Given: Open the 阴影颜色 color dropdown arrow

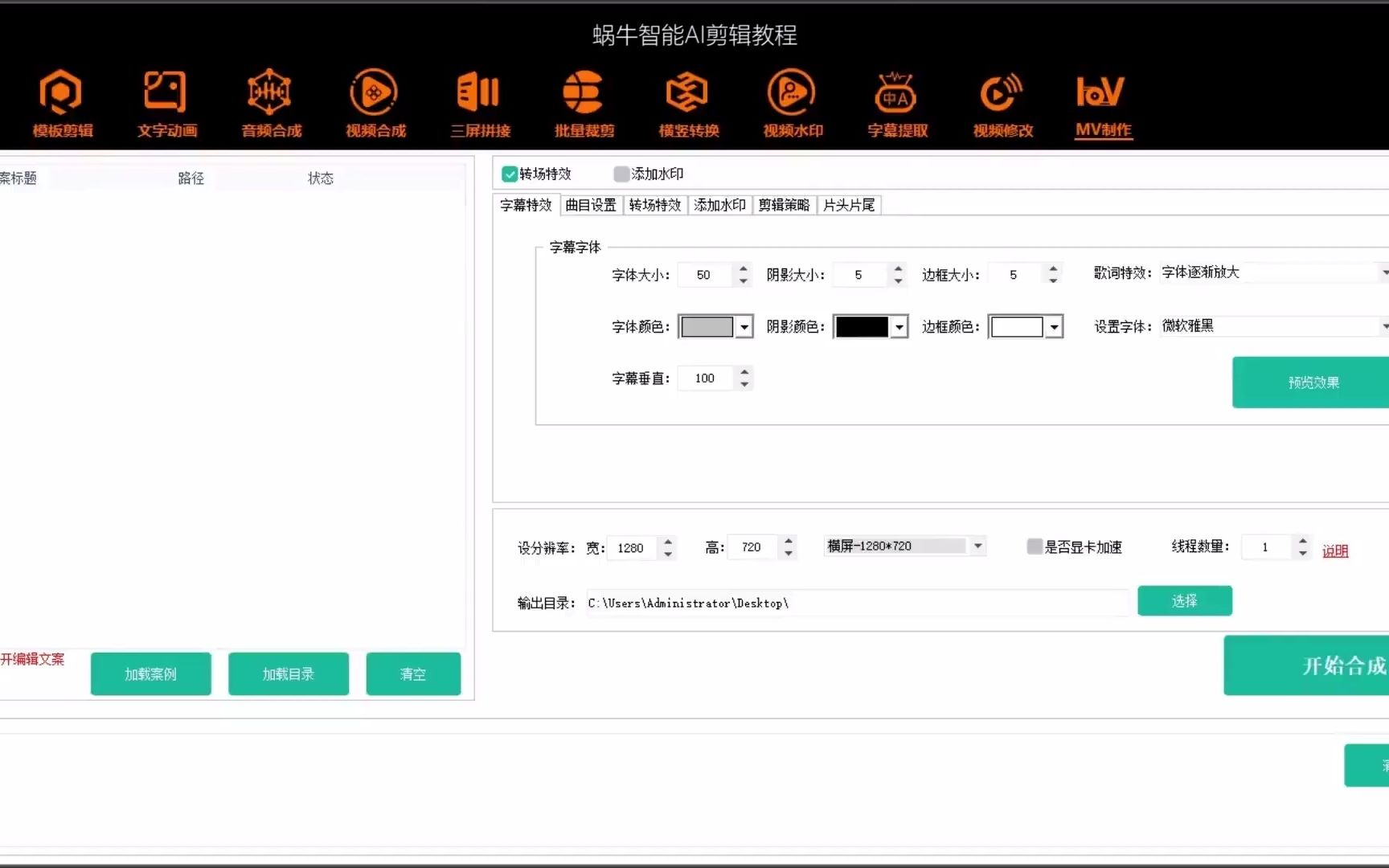Looking at the screenshot, I should [899, 326].
